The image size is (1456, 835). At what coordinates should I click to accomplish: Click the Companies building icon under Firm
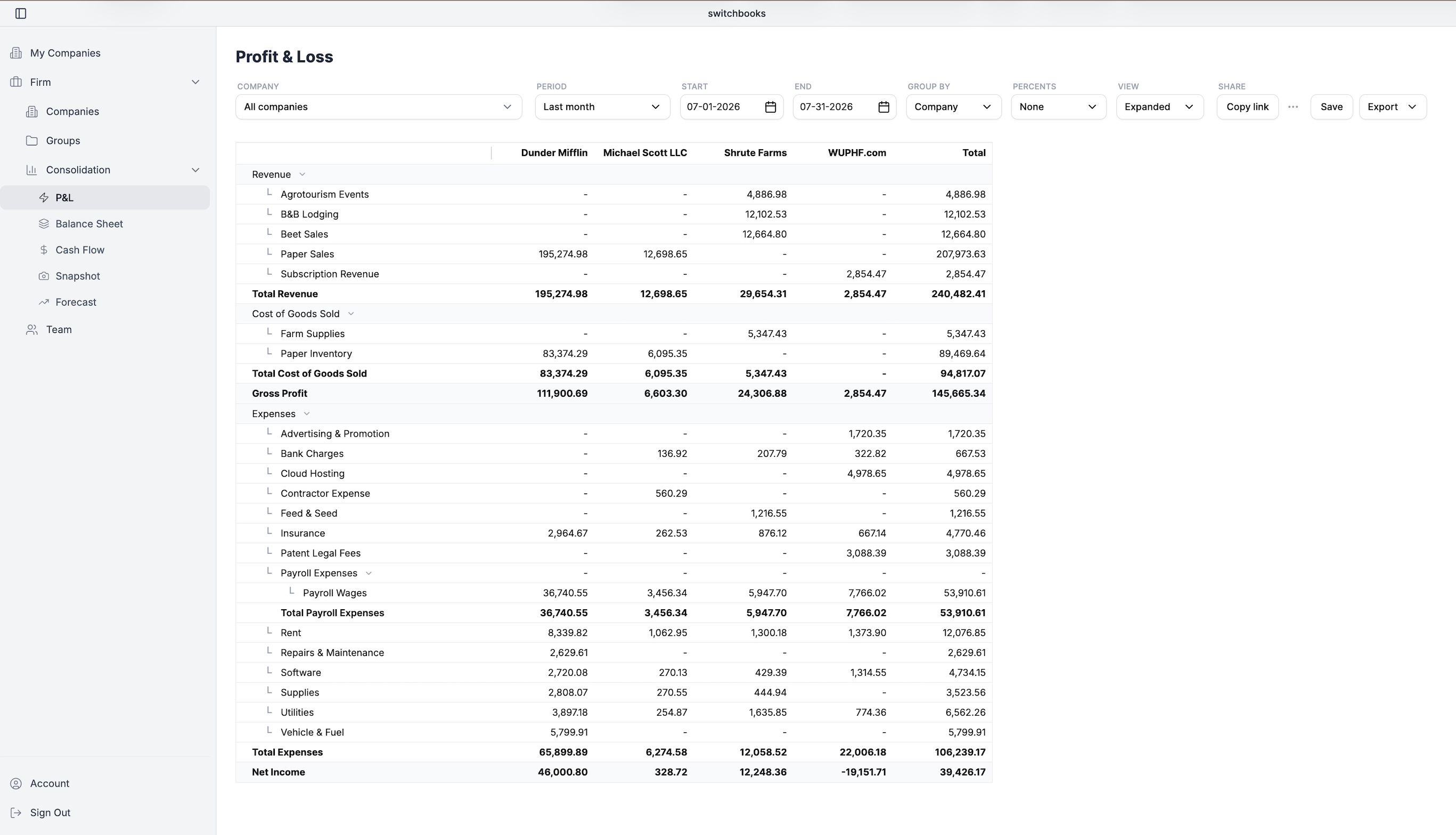[x=32, y=111]
